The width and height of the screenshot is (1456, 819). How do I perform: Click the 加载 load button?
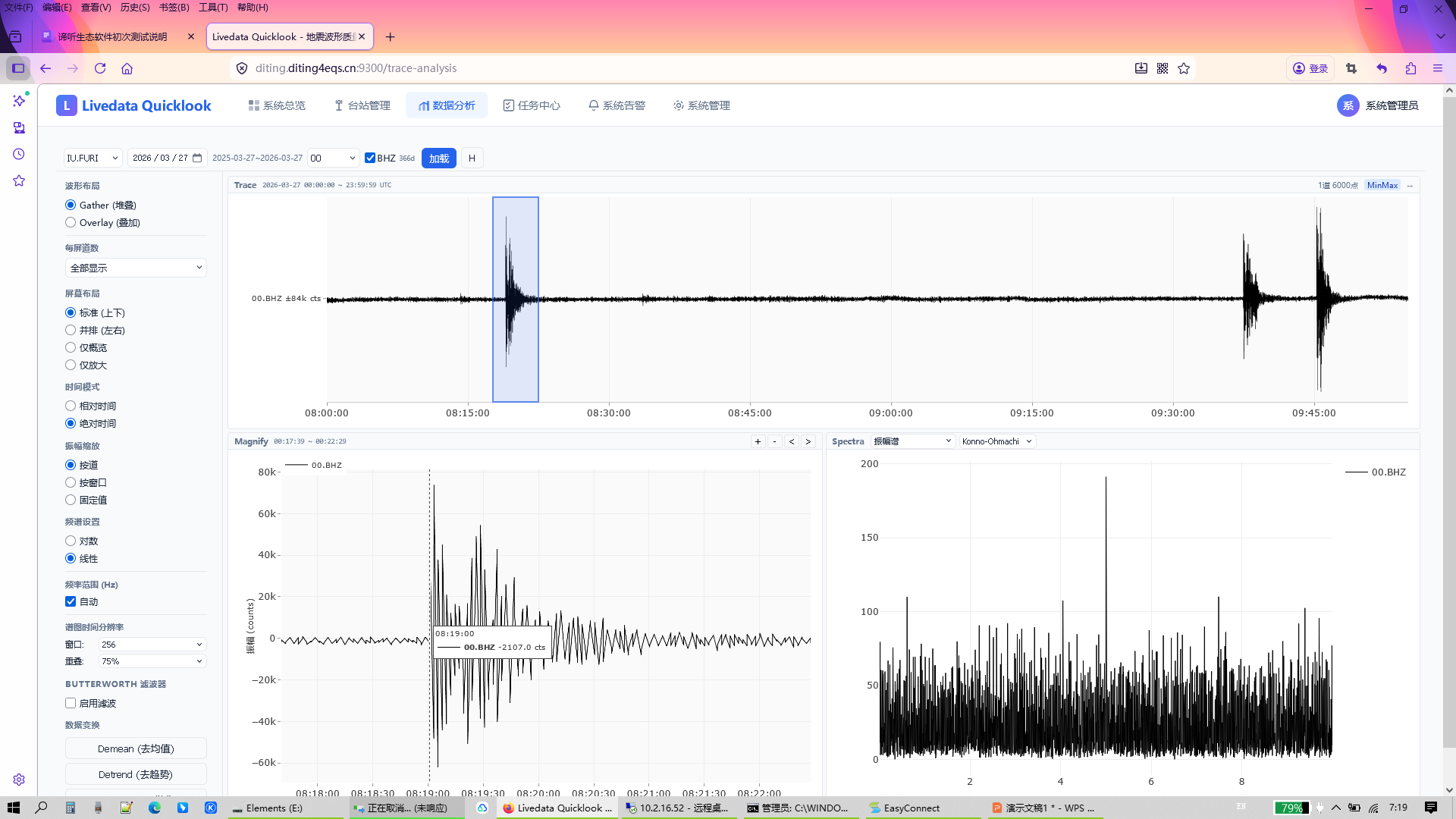pyautogui.click(x=439, y=158)
